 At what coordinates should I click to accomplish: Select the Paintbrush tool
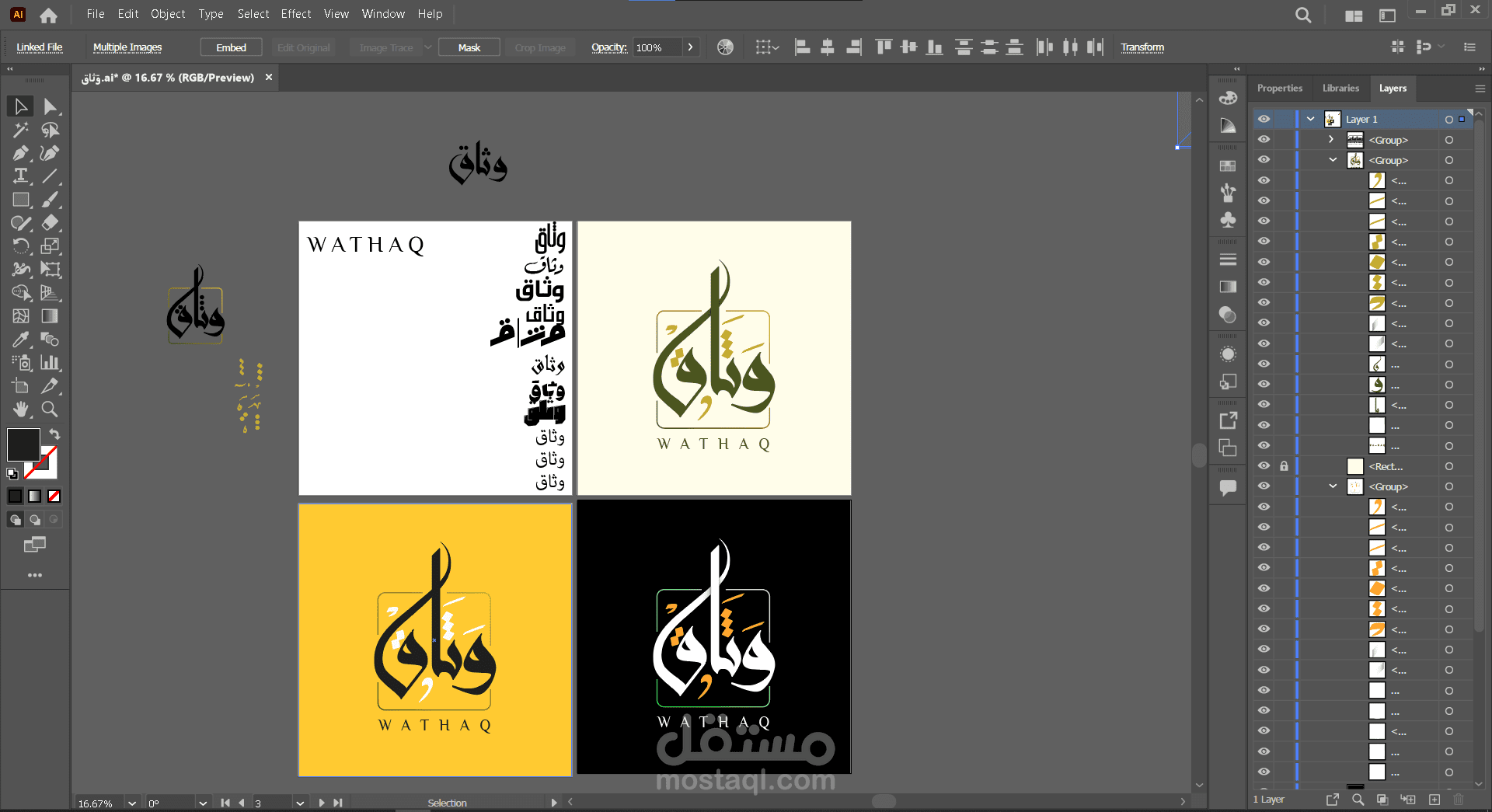pos(51,200)
